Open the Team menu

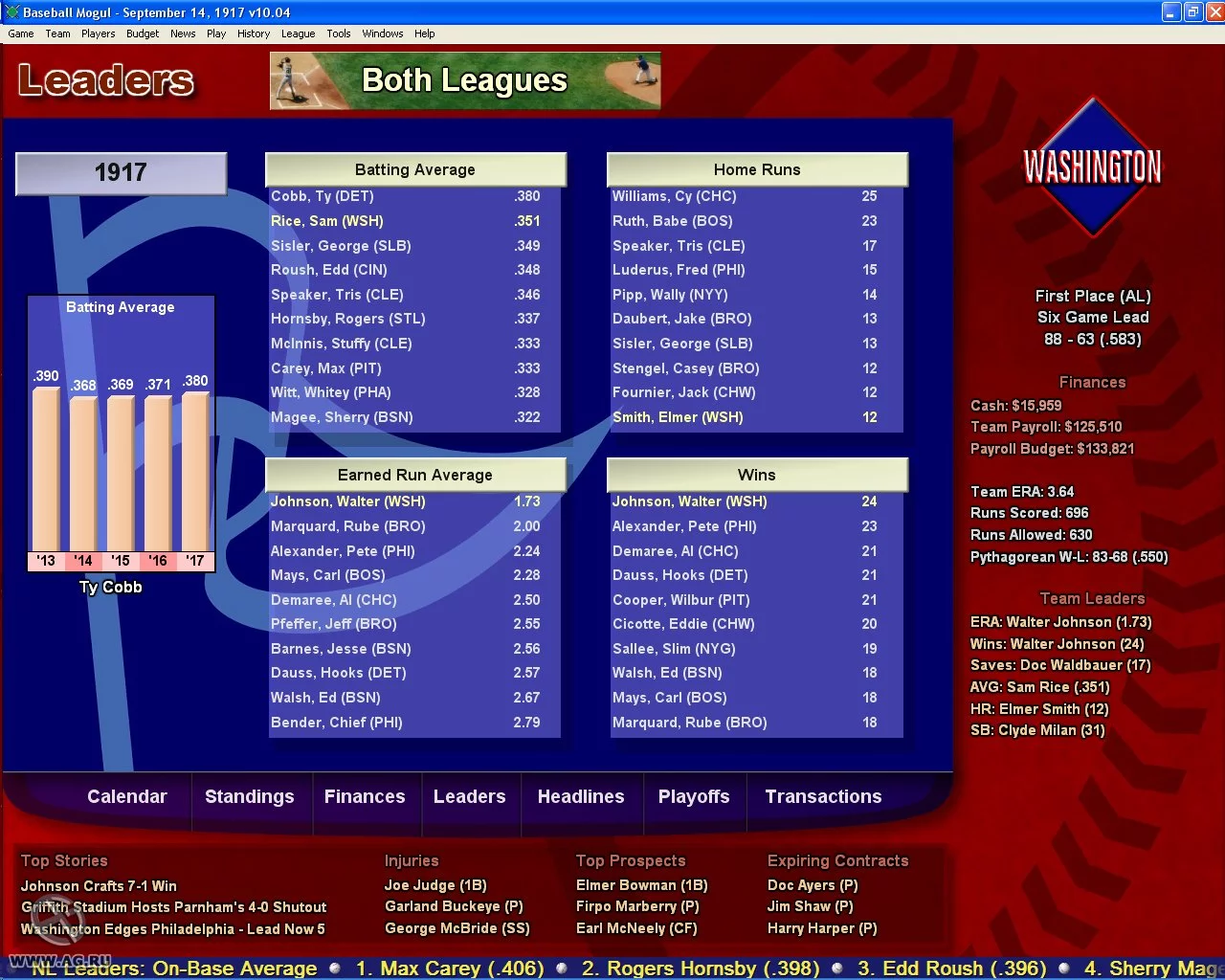pyautogui.click(x=57, y=33)
